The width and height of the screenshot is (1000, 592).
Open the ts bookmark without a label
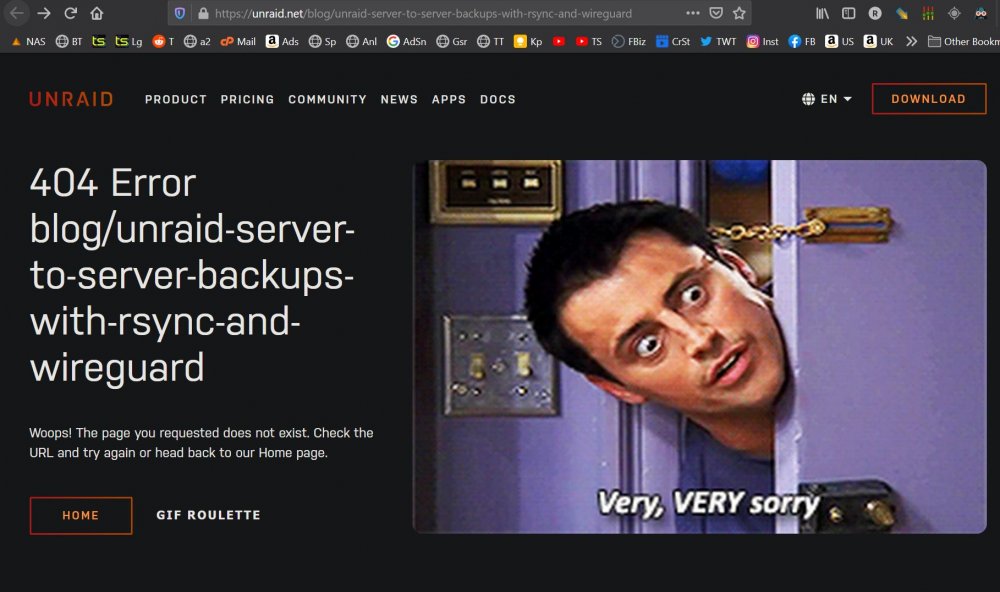pos(98,41)
